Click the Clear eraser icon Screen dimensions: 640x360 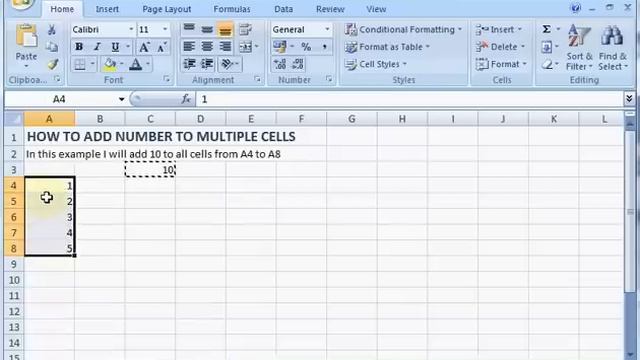[547, 64]
